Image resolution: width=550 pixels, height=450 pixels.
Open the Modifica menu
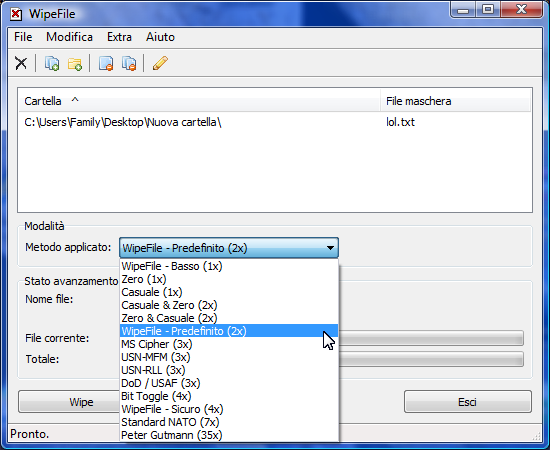coord(69,37)
